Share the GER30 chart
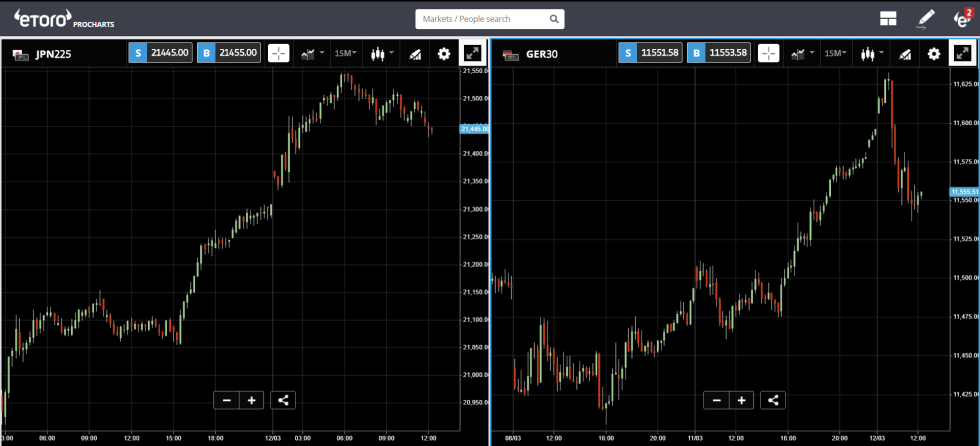The image size is (980, 446). pyautogui.click(x=772, y=400)
